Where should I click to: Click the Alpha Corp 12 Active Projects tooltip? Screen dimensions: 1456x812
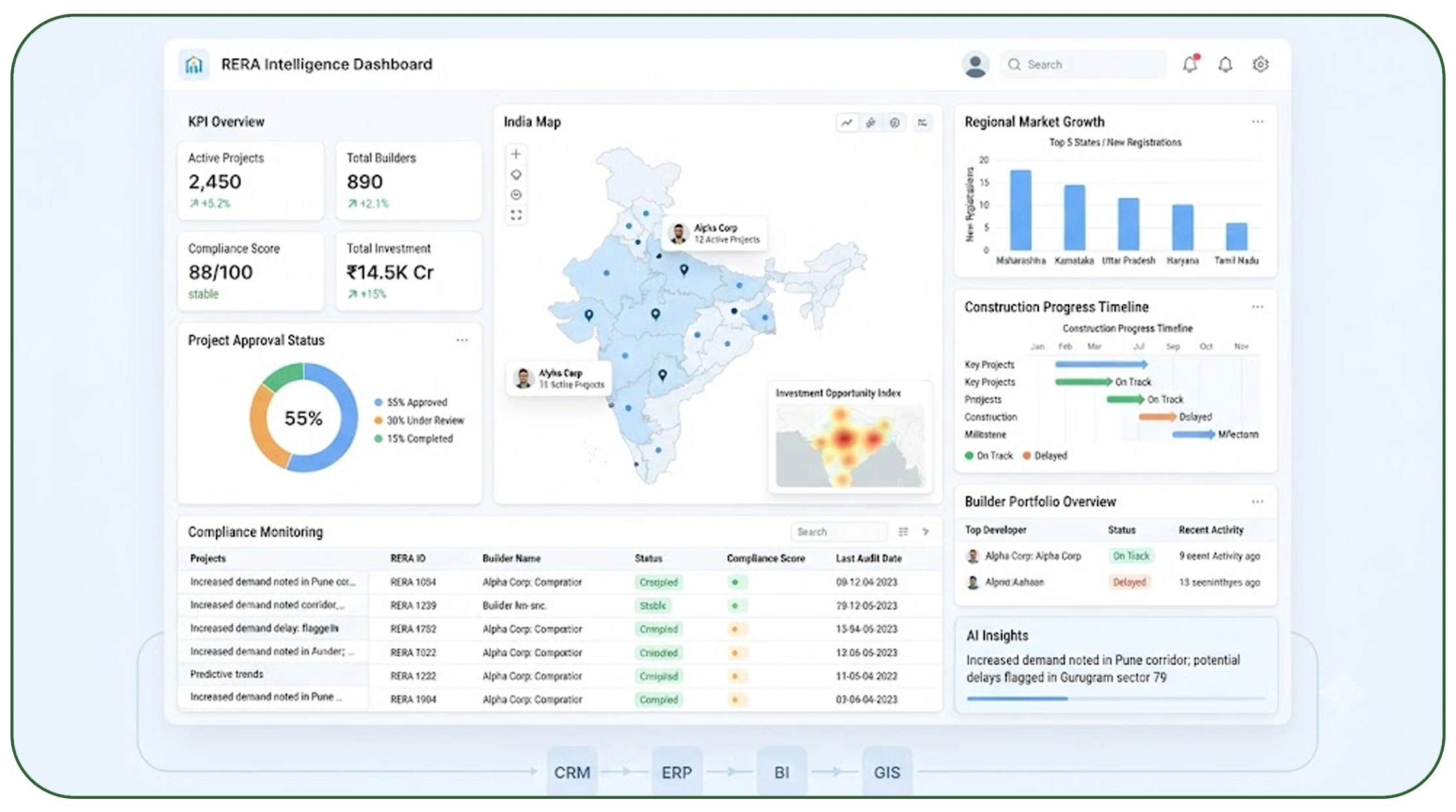point(715,233)
